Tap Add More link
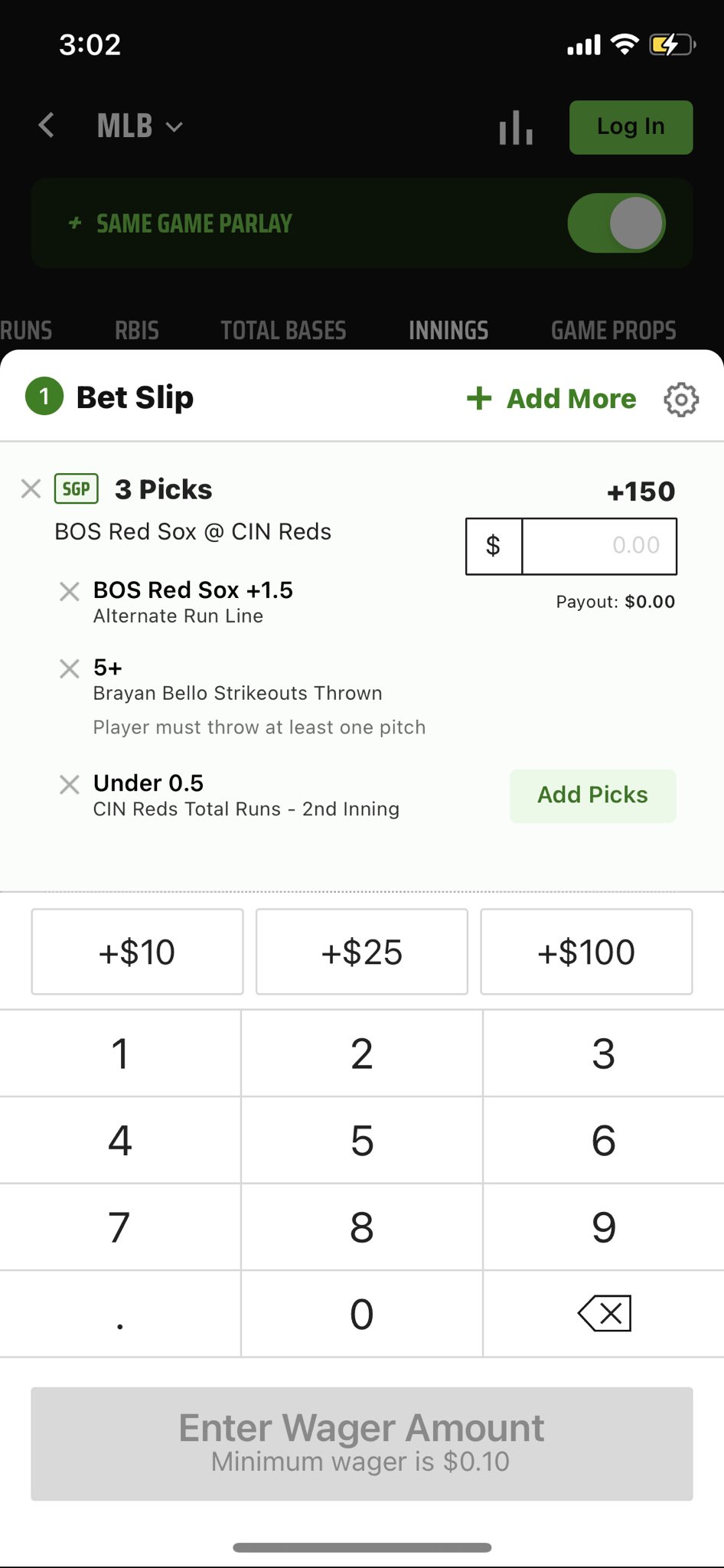Screen dimensions: 724x1568 click(x=552, y=399)
